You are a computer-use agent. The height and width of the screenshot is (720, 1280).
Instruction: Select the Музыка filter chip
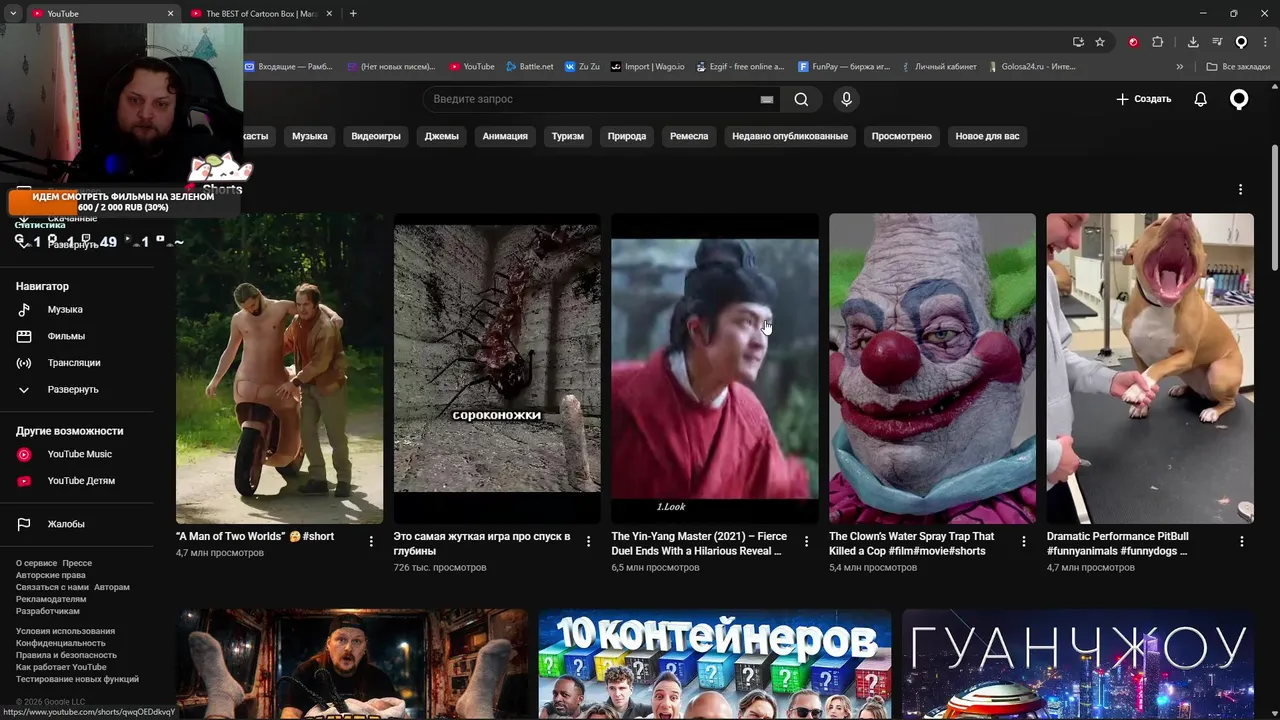(x=310, y=136)
